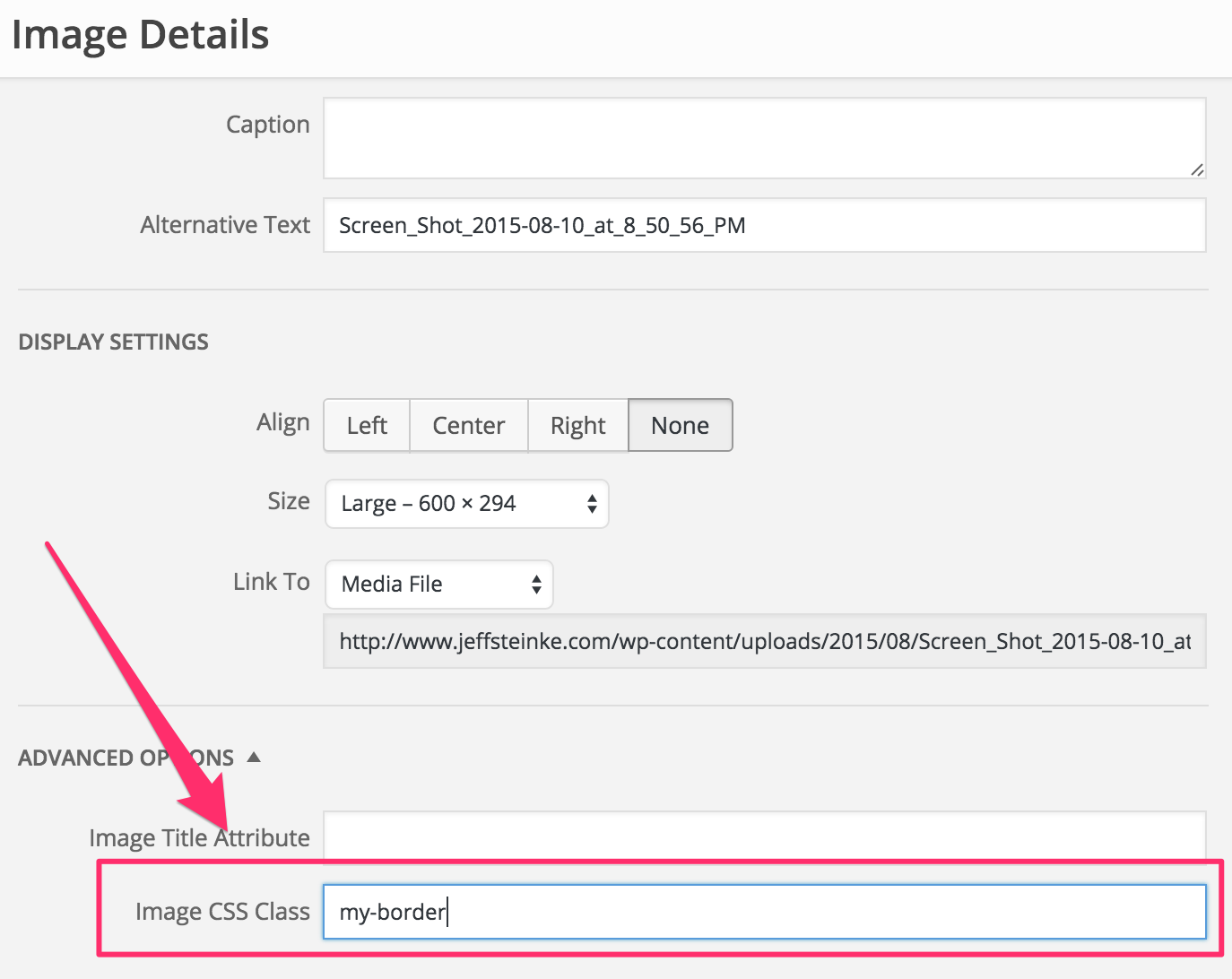Click the Link To dropdown arrows

click(536, 585)
